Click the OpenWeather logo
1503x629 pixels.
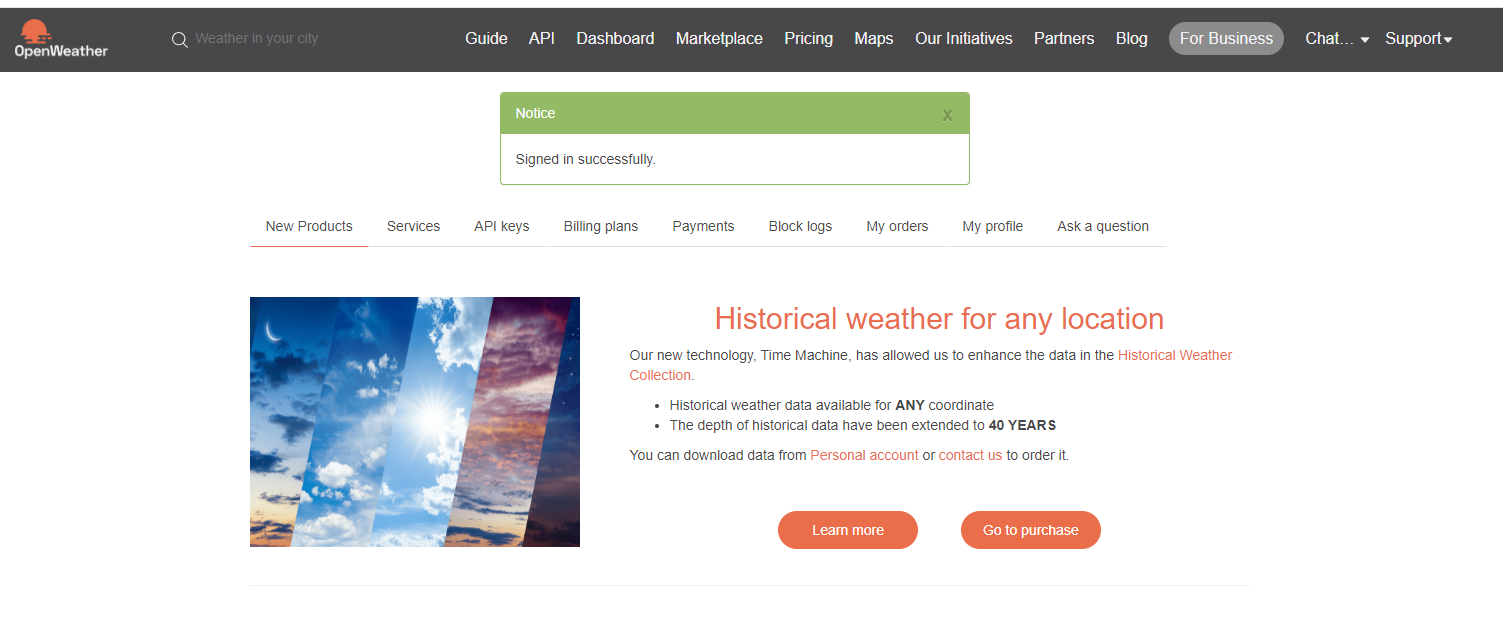(61, 39)
